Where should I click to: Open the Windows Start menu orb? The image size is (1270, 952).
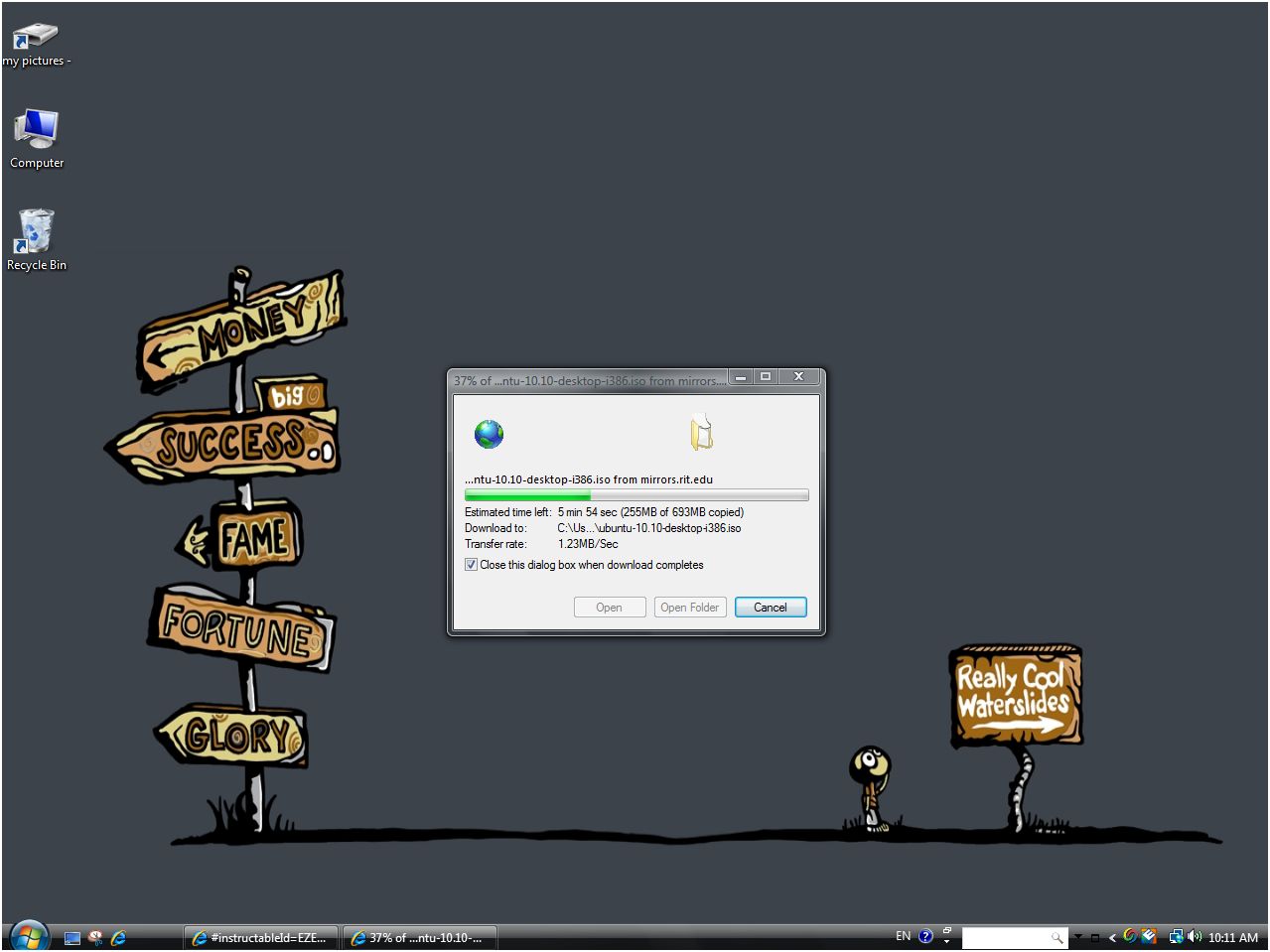tap(28, 935)
